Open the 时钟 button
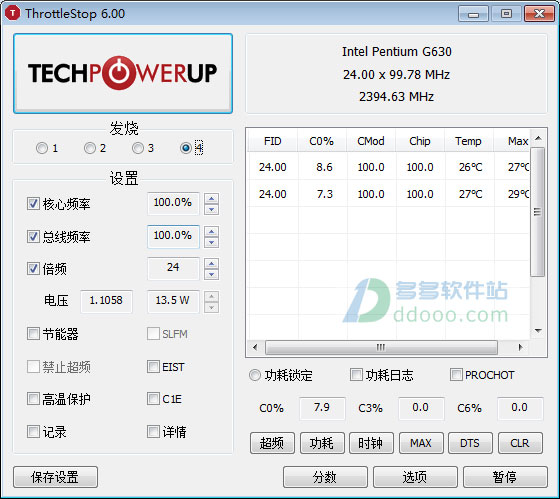560x499 pixels. tap(371, 443)
